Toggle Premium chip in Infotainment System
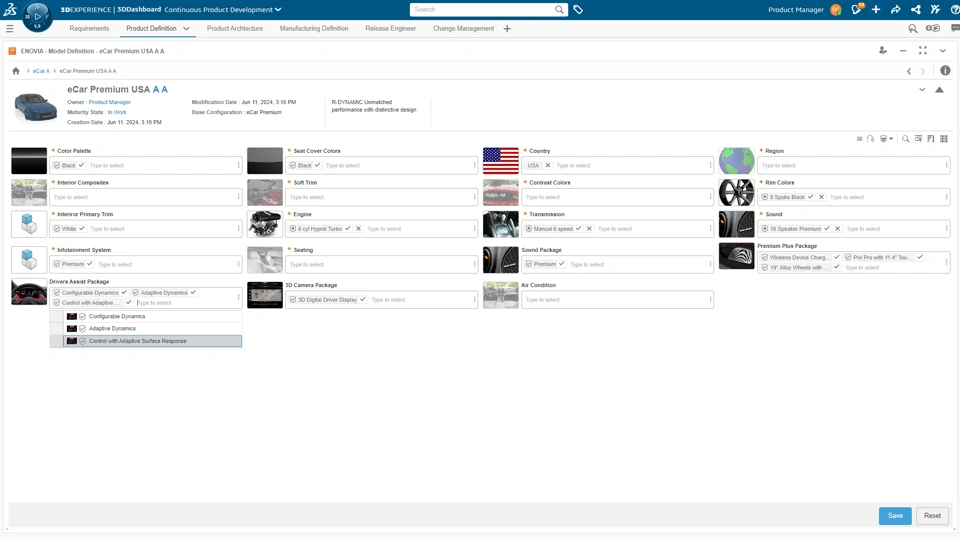 73,264
